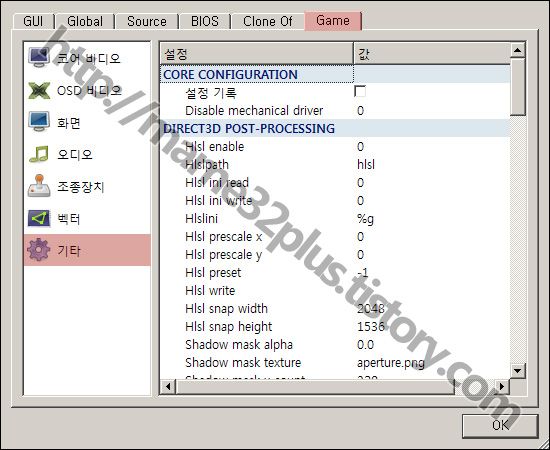Image resolution: width=550 pixels, height=450 pixels.
Task: Click the 코어 비디오 label
Action: point(89,58)
